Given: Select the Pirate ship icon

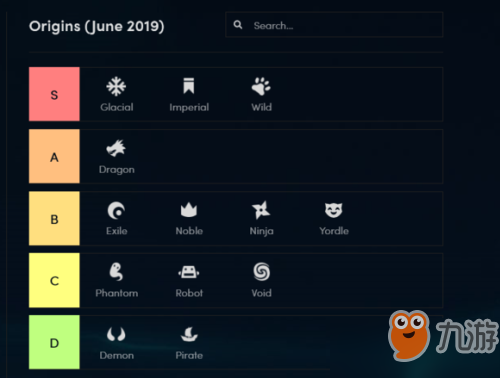Looking at the screenshot, I should pyautogui.click(x=189, y=334).
